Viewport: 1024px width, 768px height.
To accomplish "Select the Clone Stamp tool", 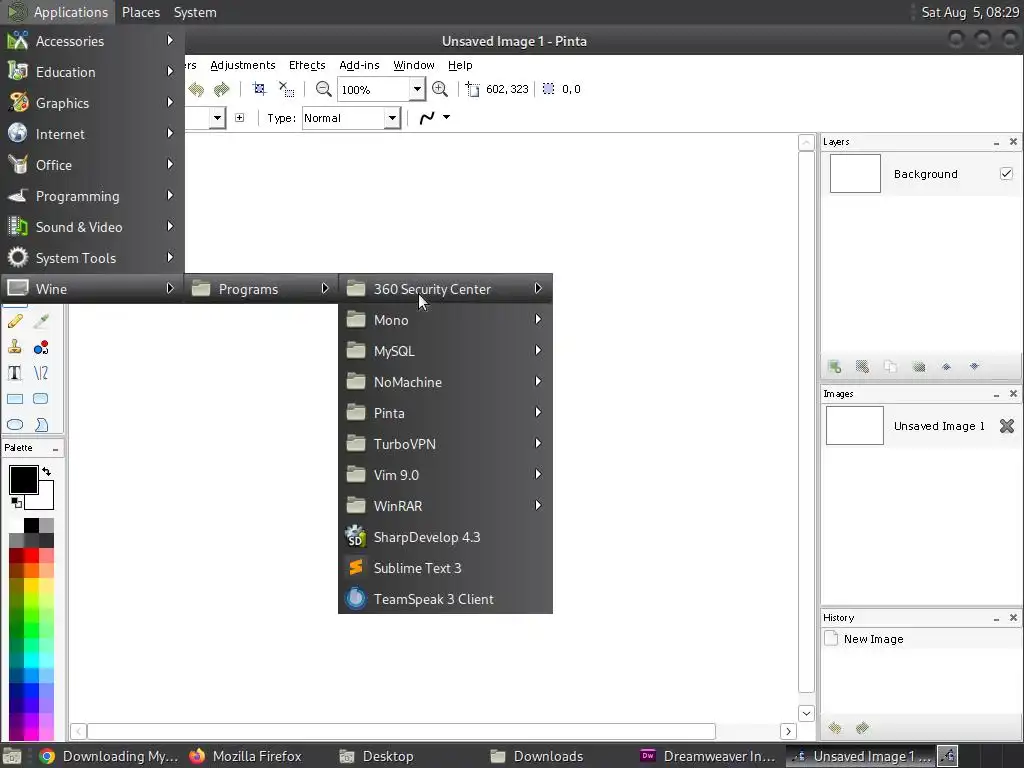I will [15, 347].
